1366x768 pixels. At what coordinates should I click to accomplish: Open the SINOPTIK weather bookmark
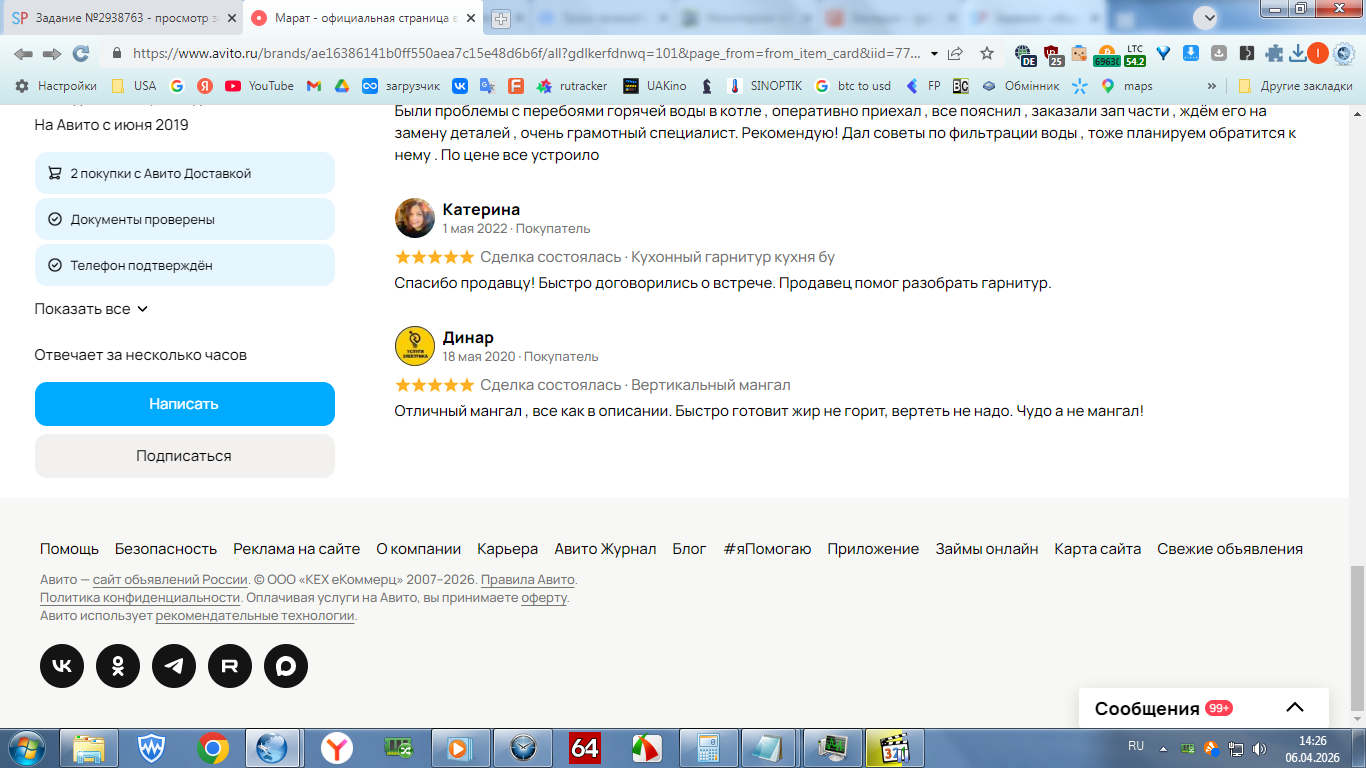[x=764, y=86]
